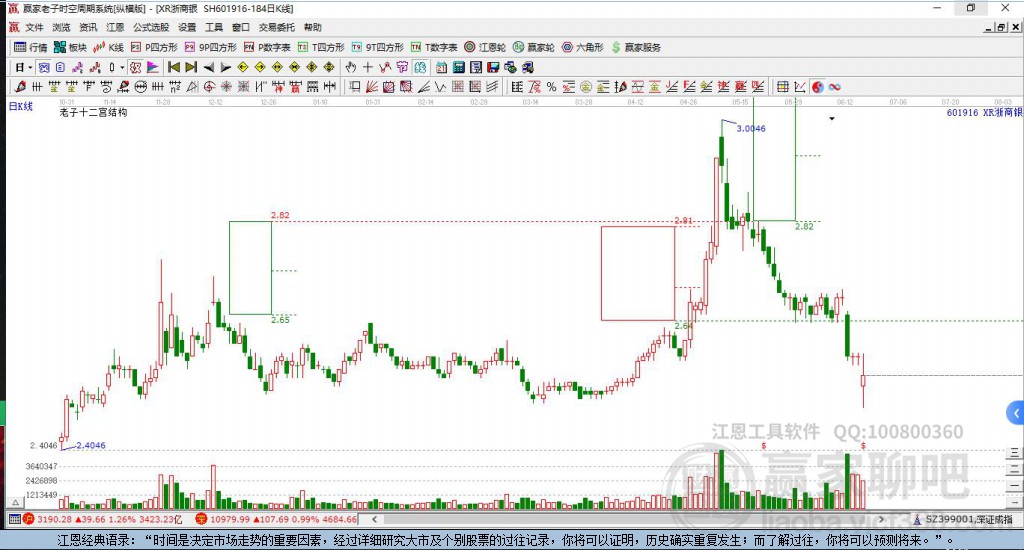1024x550 pixels.
Task: Select the radiating fan lines tool
Action: pyautogui.click(x=372, y=86)
